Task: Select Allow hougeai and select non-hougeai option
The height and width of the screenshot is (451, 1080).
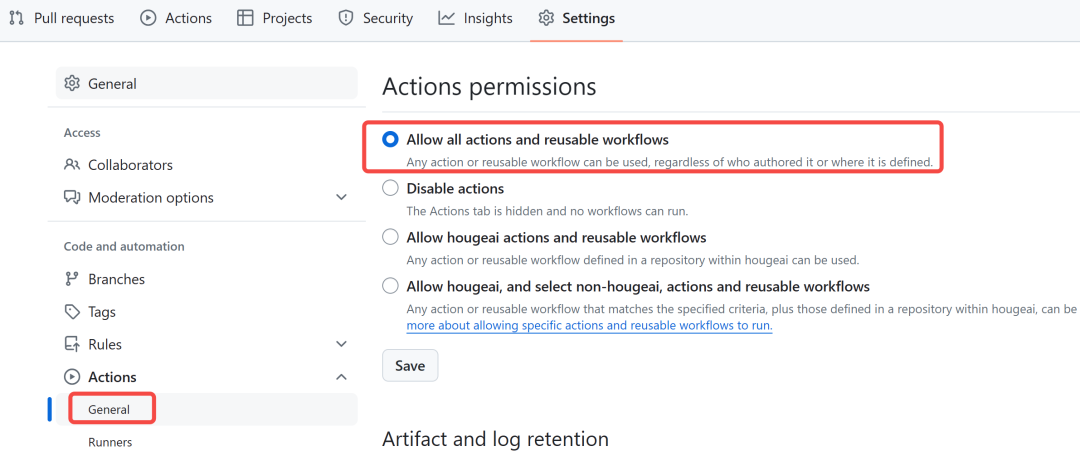Action: click(x=391, y=287)
